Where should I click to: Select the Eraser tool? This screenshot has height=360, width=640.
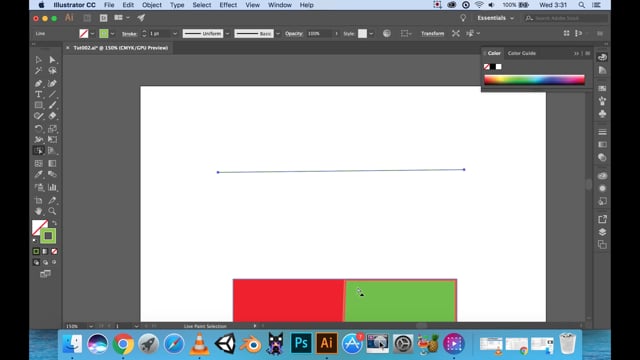point(52,116)
